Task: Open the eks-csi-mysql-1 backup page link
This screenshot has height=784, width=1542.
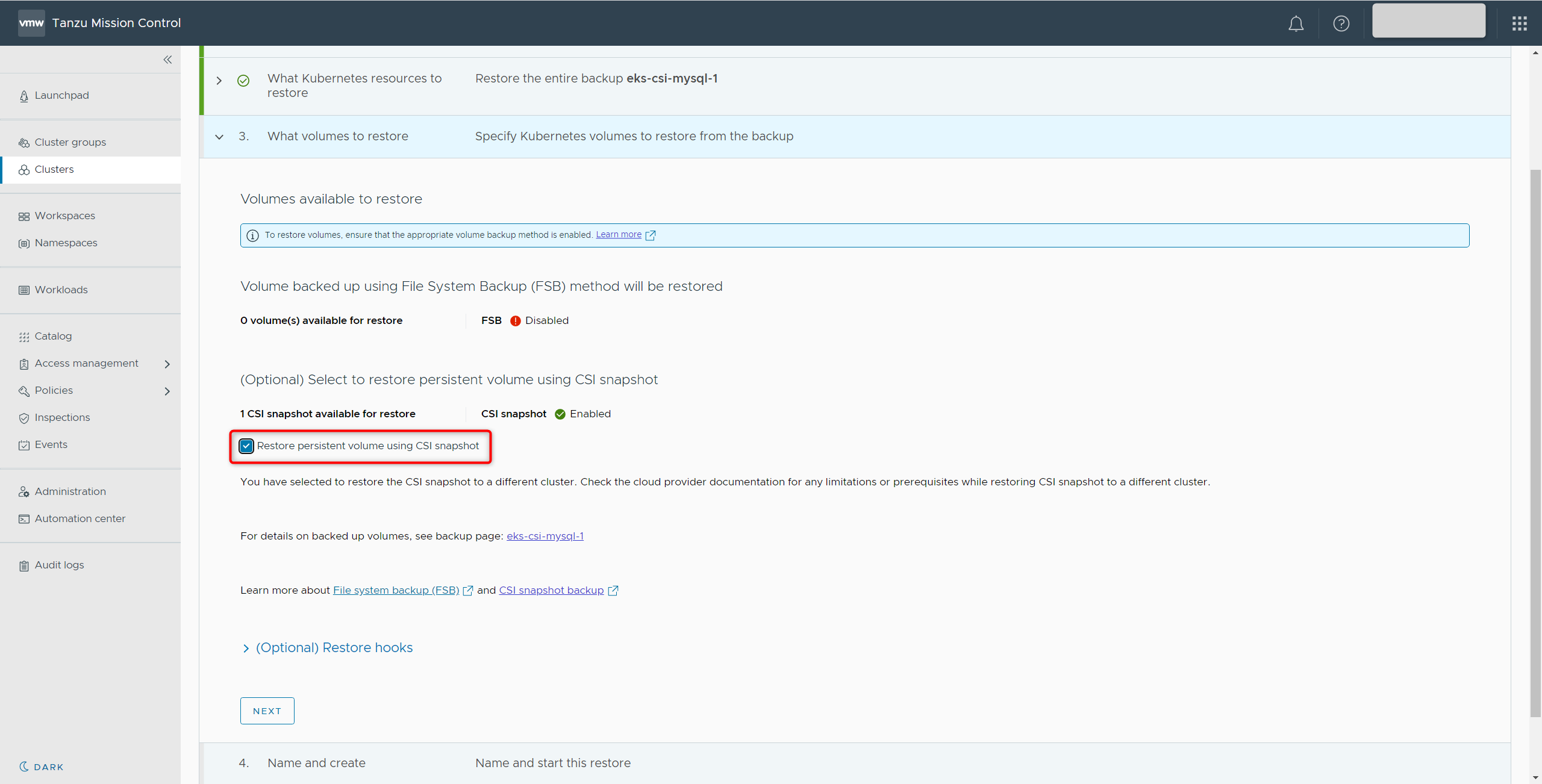Action: [545, 536]
